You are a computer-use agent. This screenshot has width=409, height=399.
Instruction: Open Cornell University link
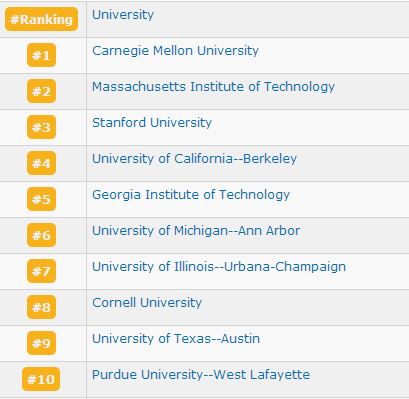point(147,303)
